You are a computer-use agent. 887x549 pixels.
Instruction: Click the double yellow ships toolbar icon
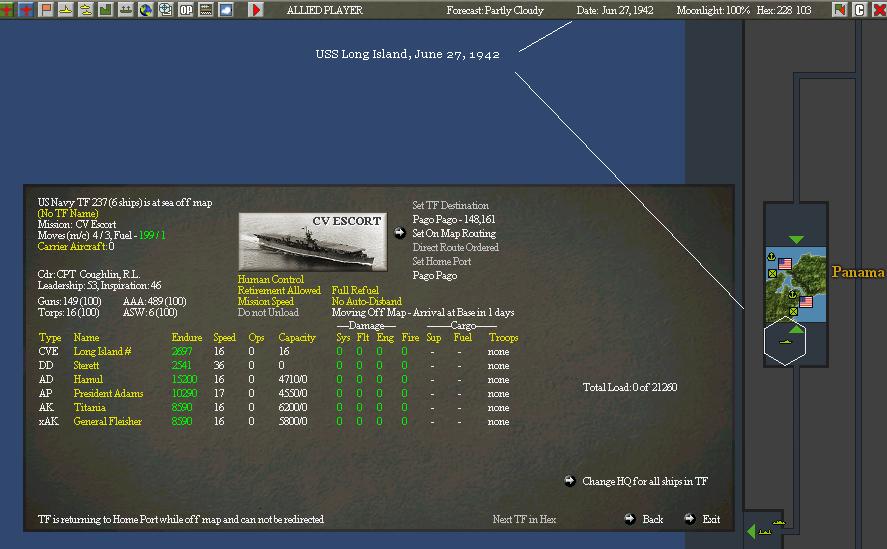pos(85,9)
